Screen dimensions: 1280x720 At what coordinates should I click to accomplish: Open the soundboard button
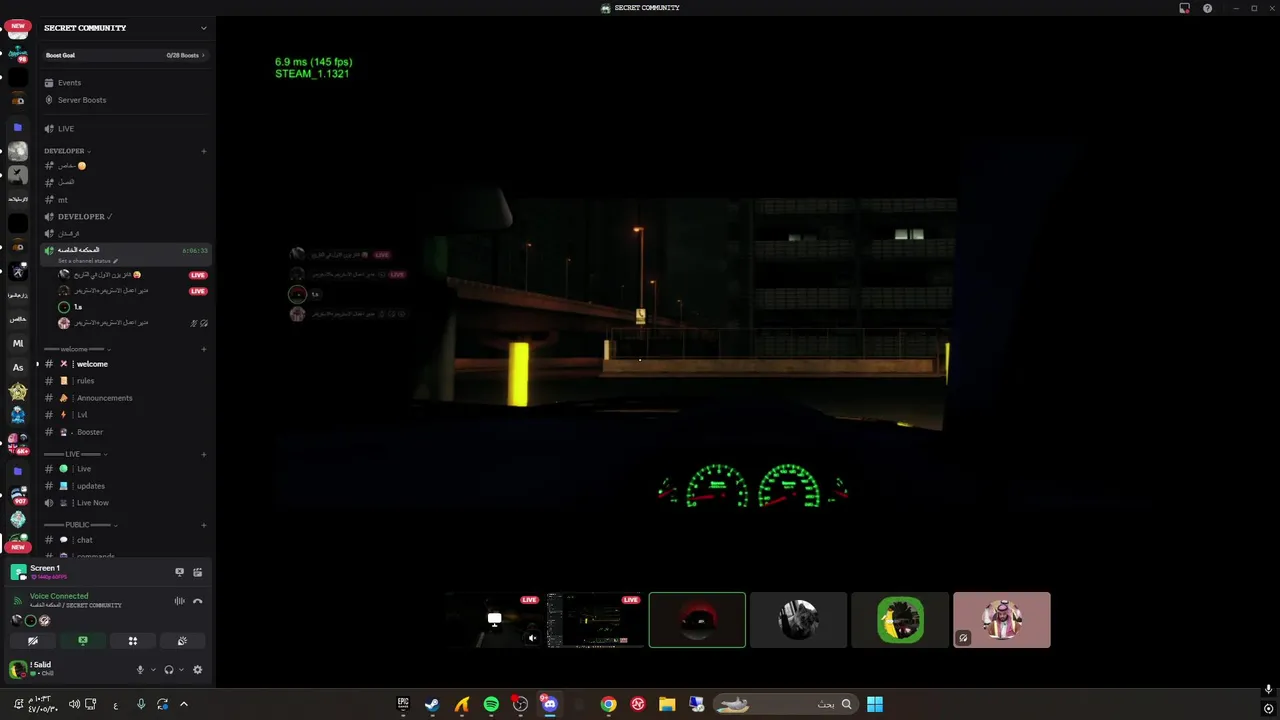[x=182, y=641]
